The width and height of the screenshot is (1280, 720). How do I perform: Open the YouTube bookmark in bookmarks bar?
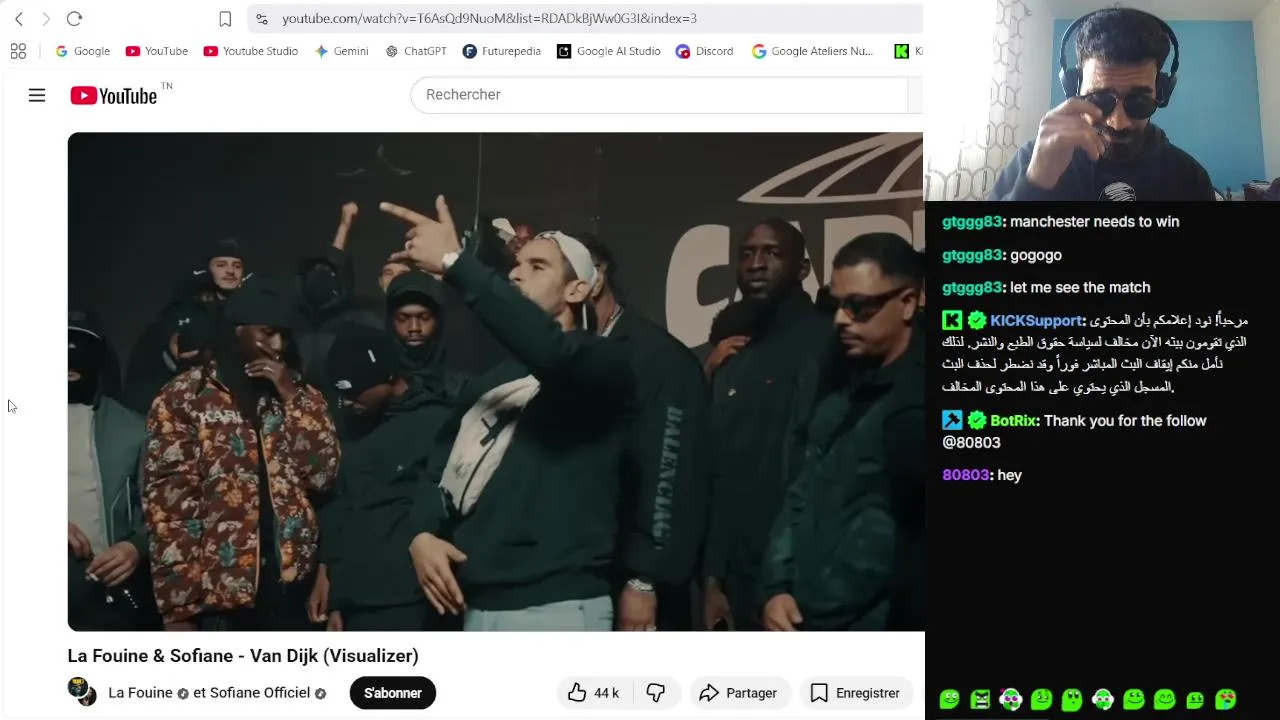click(157, 51)
